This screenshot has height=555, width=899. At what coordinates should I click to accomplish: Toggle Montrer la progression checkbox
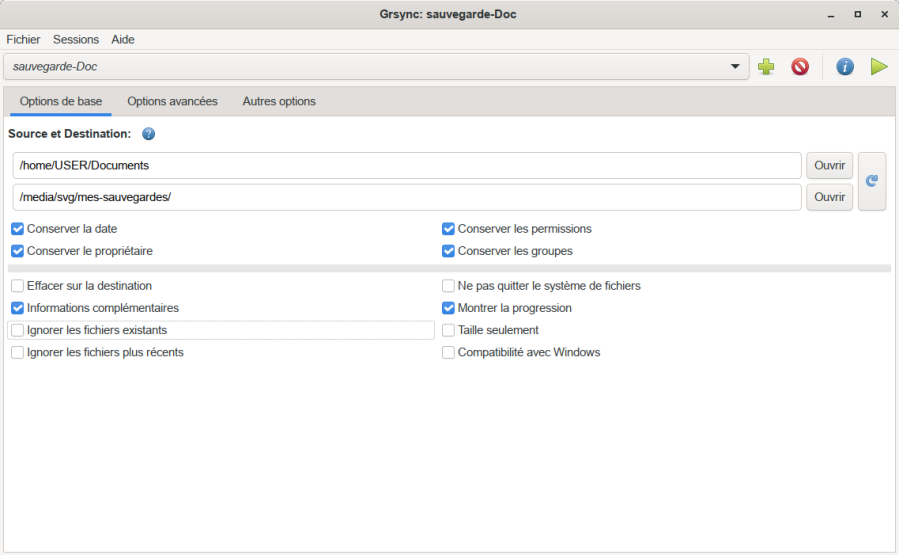(x=449, y=308)
